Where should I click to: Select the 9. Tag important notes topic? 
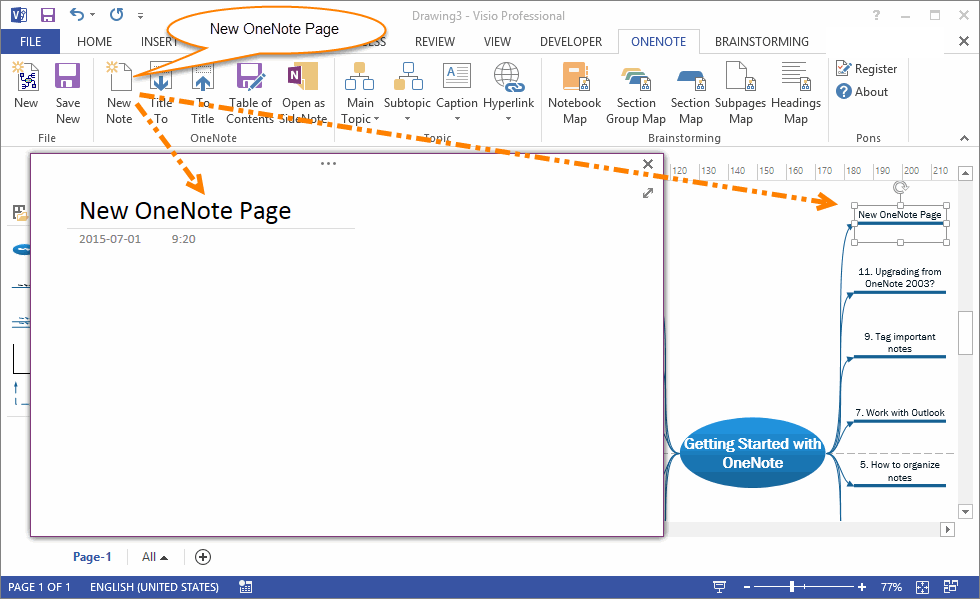(x=899, y=343)
